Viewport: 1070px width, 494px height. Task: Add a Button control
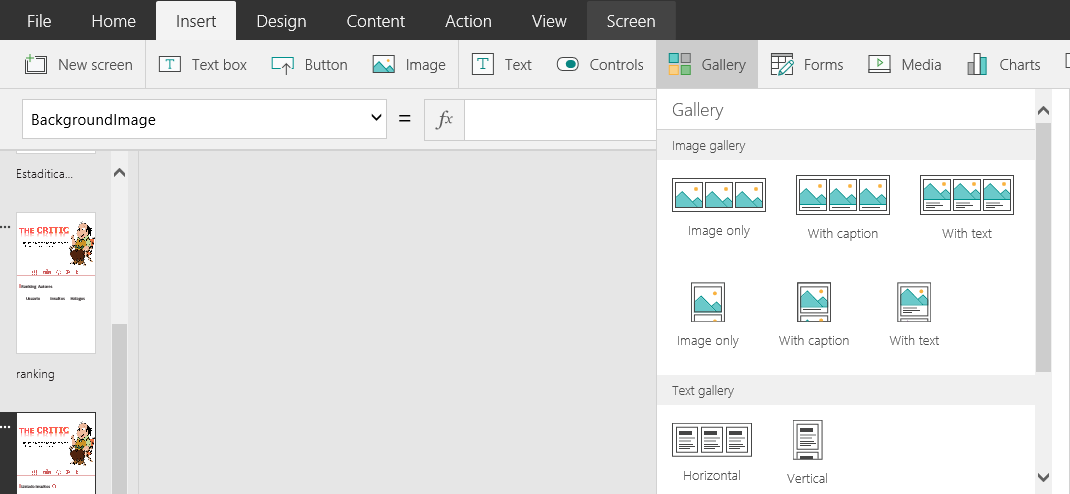click(310, 65)
